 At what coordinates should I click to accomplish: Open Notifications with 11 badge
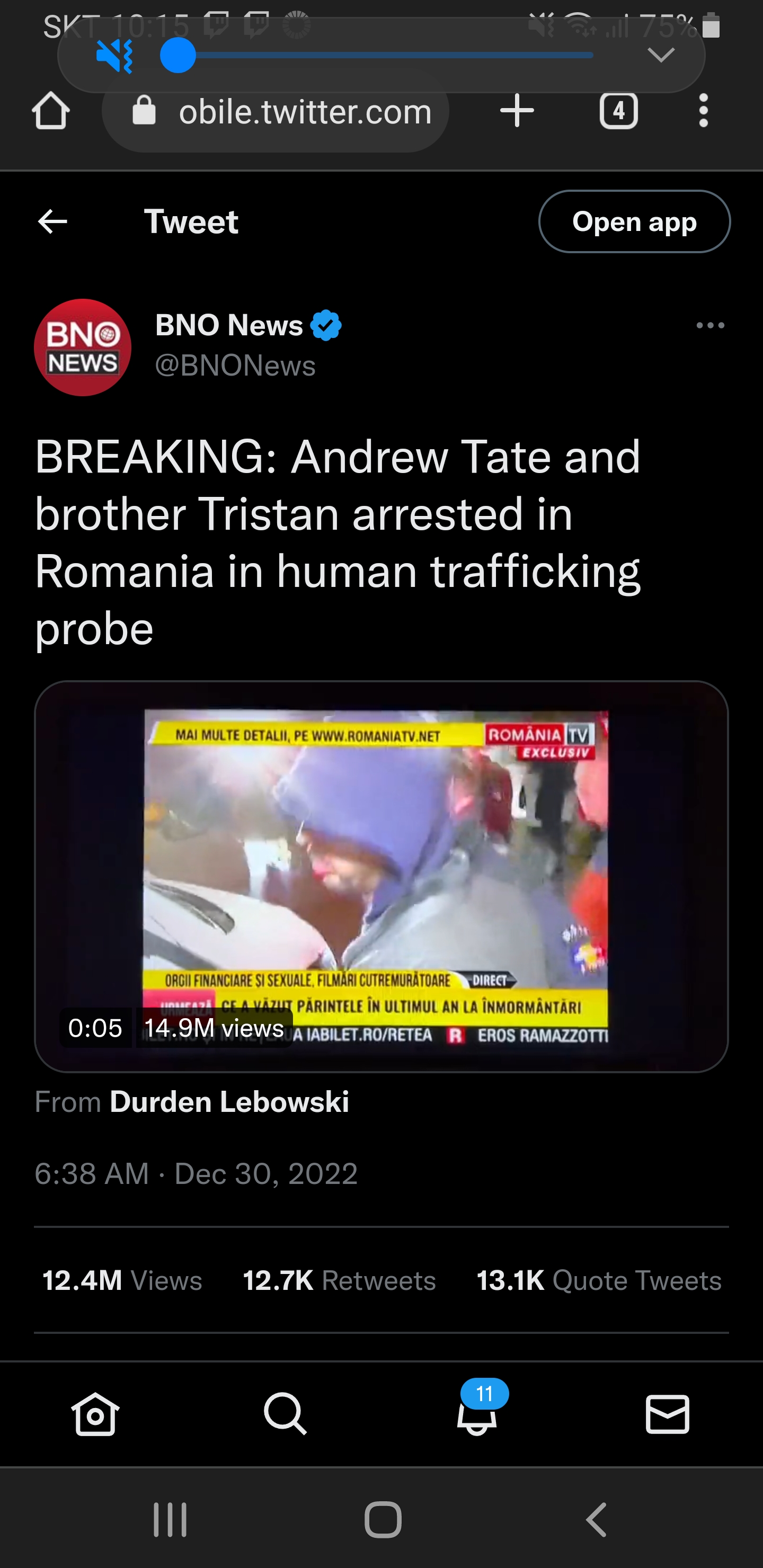pos(478,1408)
